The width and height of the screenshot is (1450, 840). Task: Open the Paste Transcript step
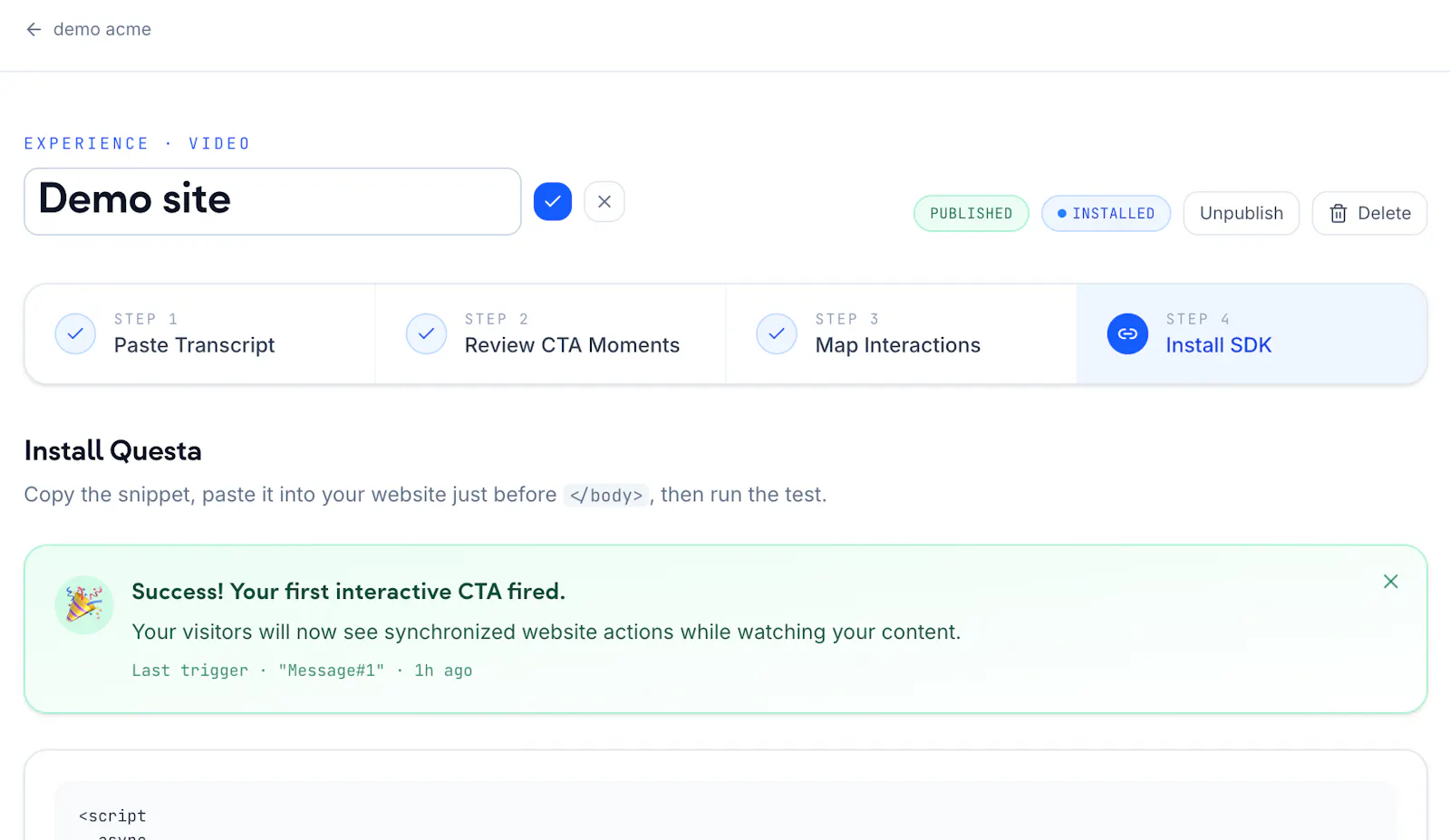(x=200, y=333)
